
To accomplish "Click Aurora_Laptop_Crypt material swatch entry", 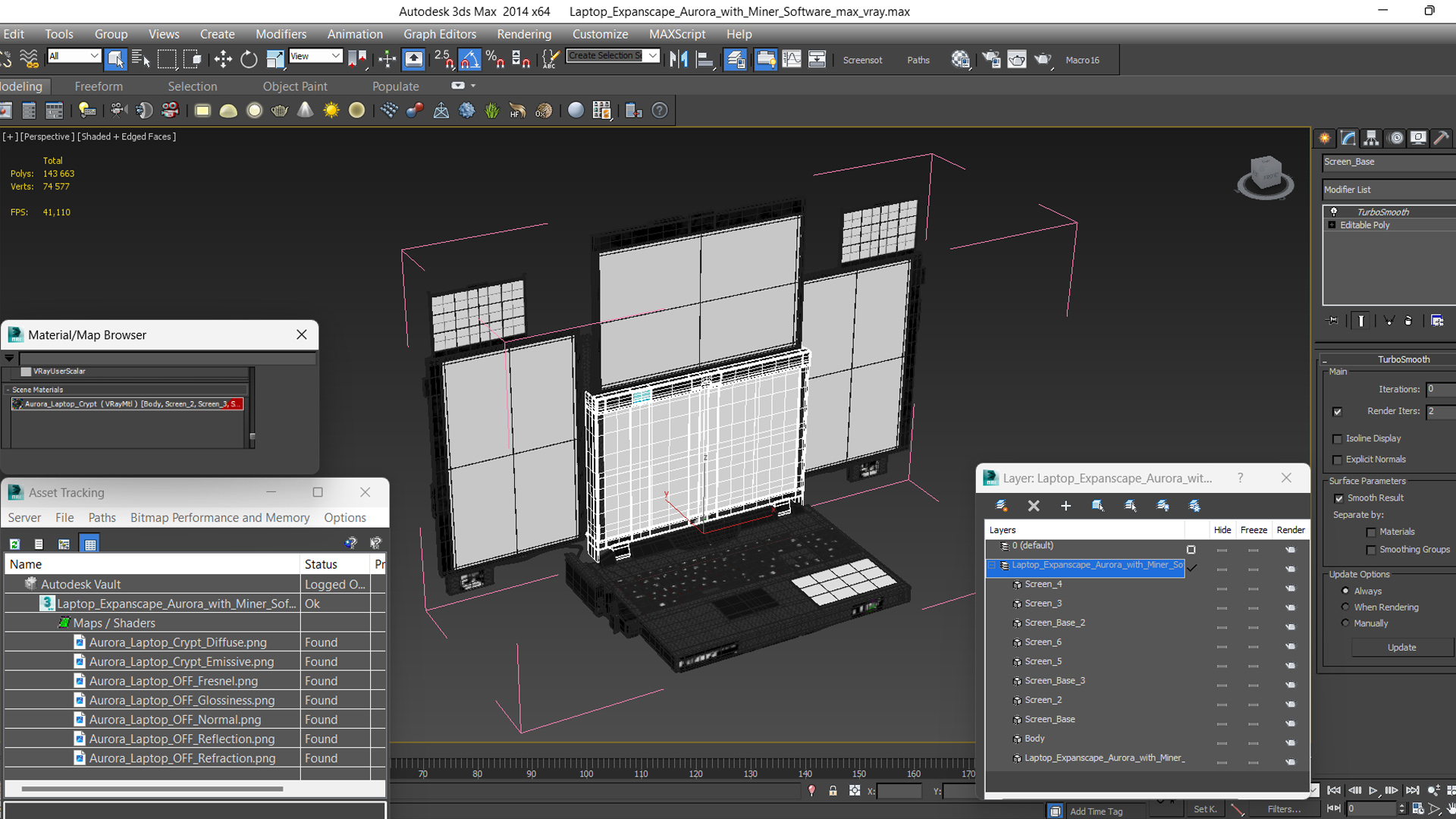I will (x=127, y=404).
